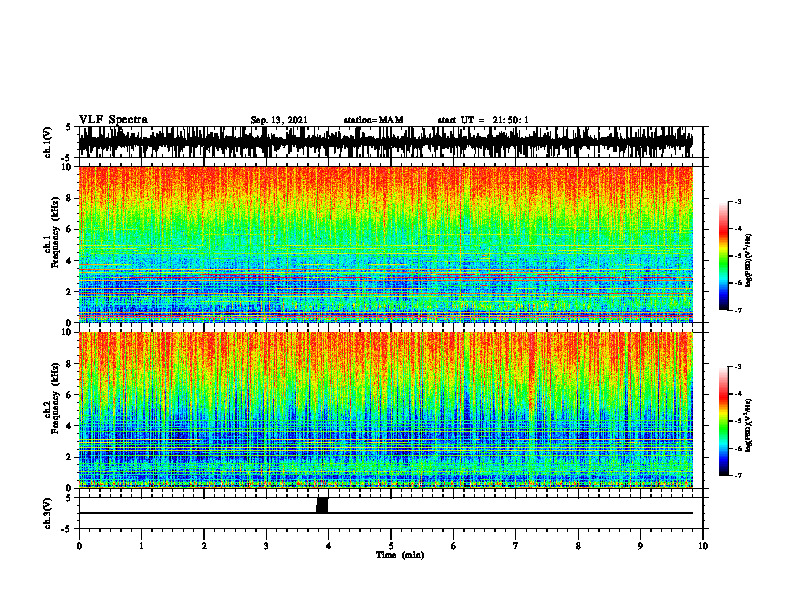Click inside the ch.1 voltage waveform strip
Screen dimensions: 792x612
tap(385, 142)
